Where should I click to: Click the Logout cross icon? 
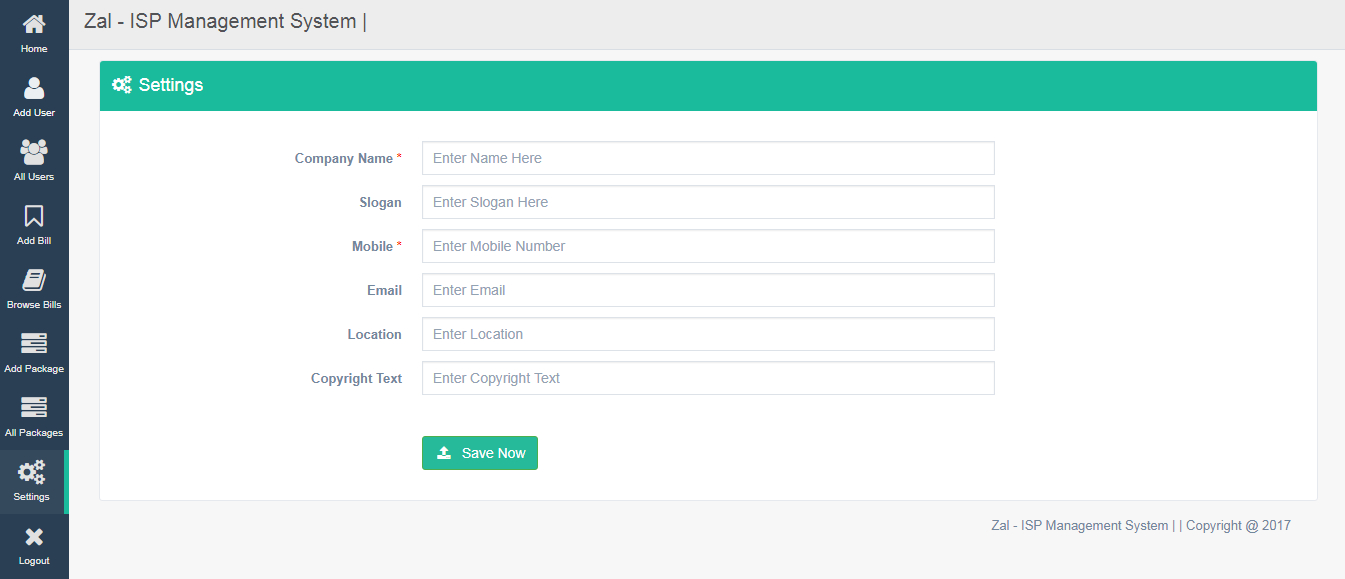[33, 537]
